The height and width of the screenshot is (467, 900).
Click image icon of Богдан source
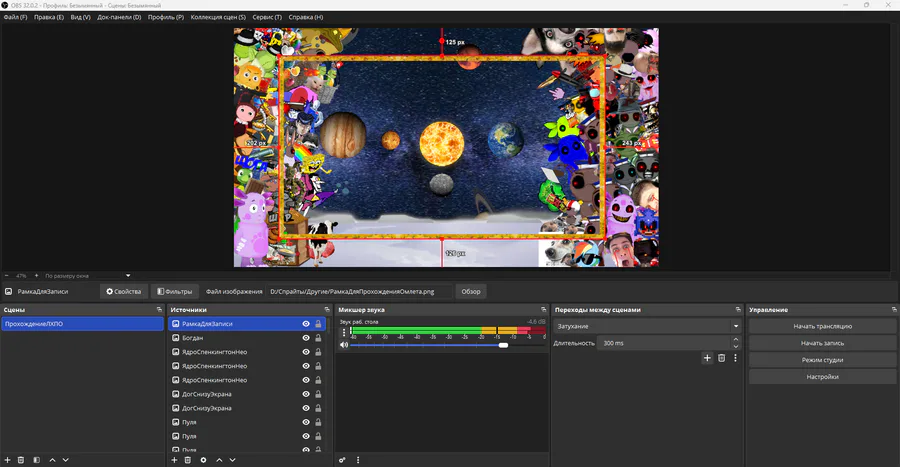tap(176, 338)
